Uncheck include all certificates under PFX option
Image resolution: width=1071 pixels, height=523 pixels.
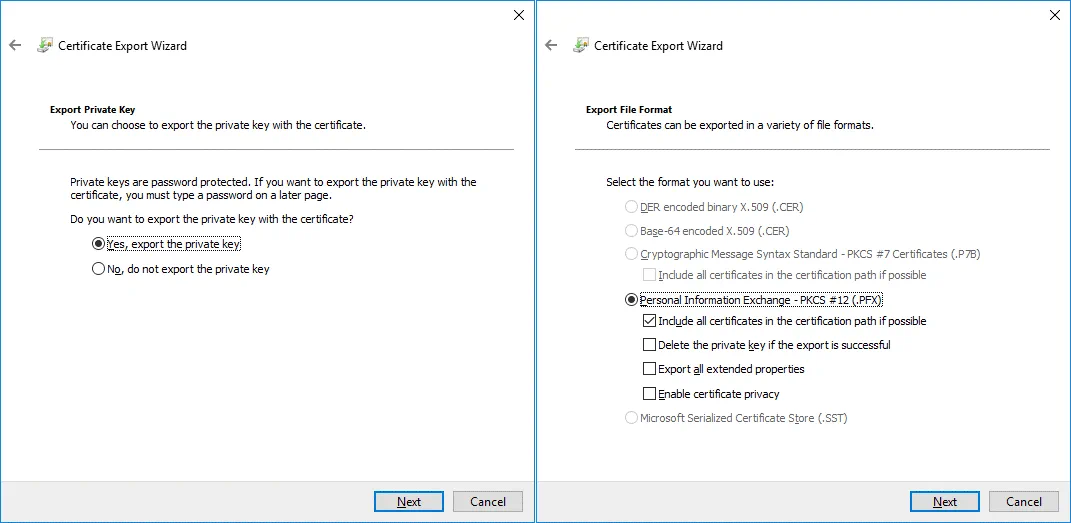click(x=650, y=321)
